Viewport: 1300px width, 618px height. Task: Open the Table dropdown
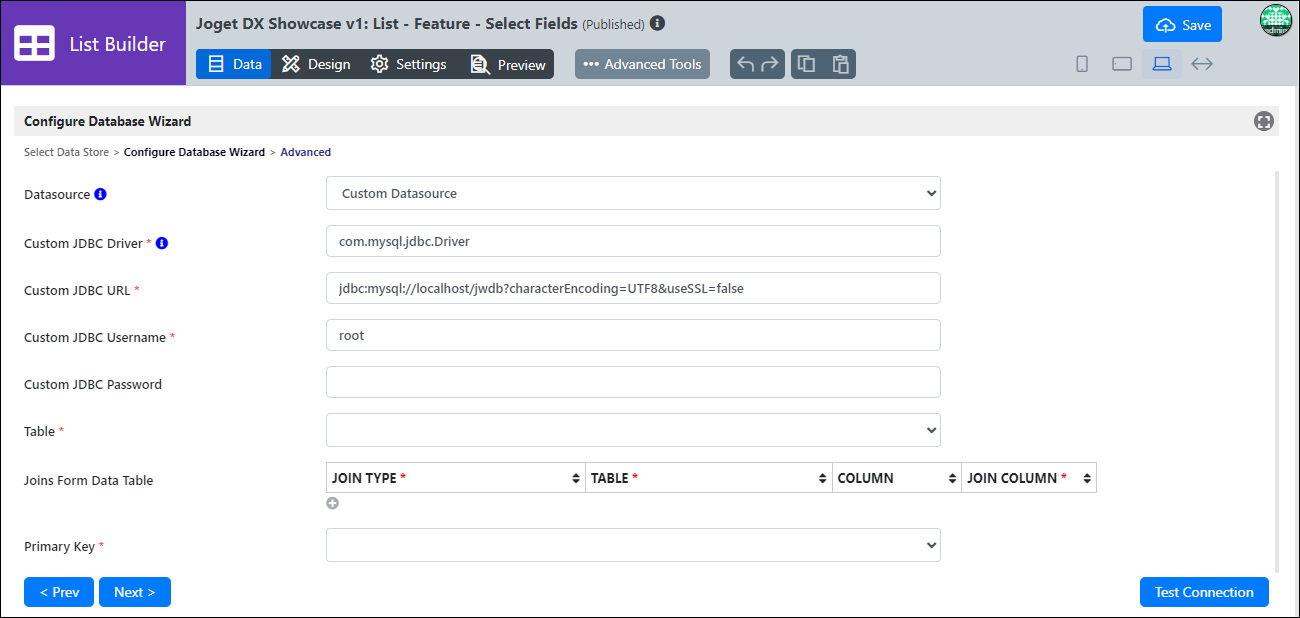click(633, 430)
